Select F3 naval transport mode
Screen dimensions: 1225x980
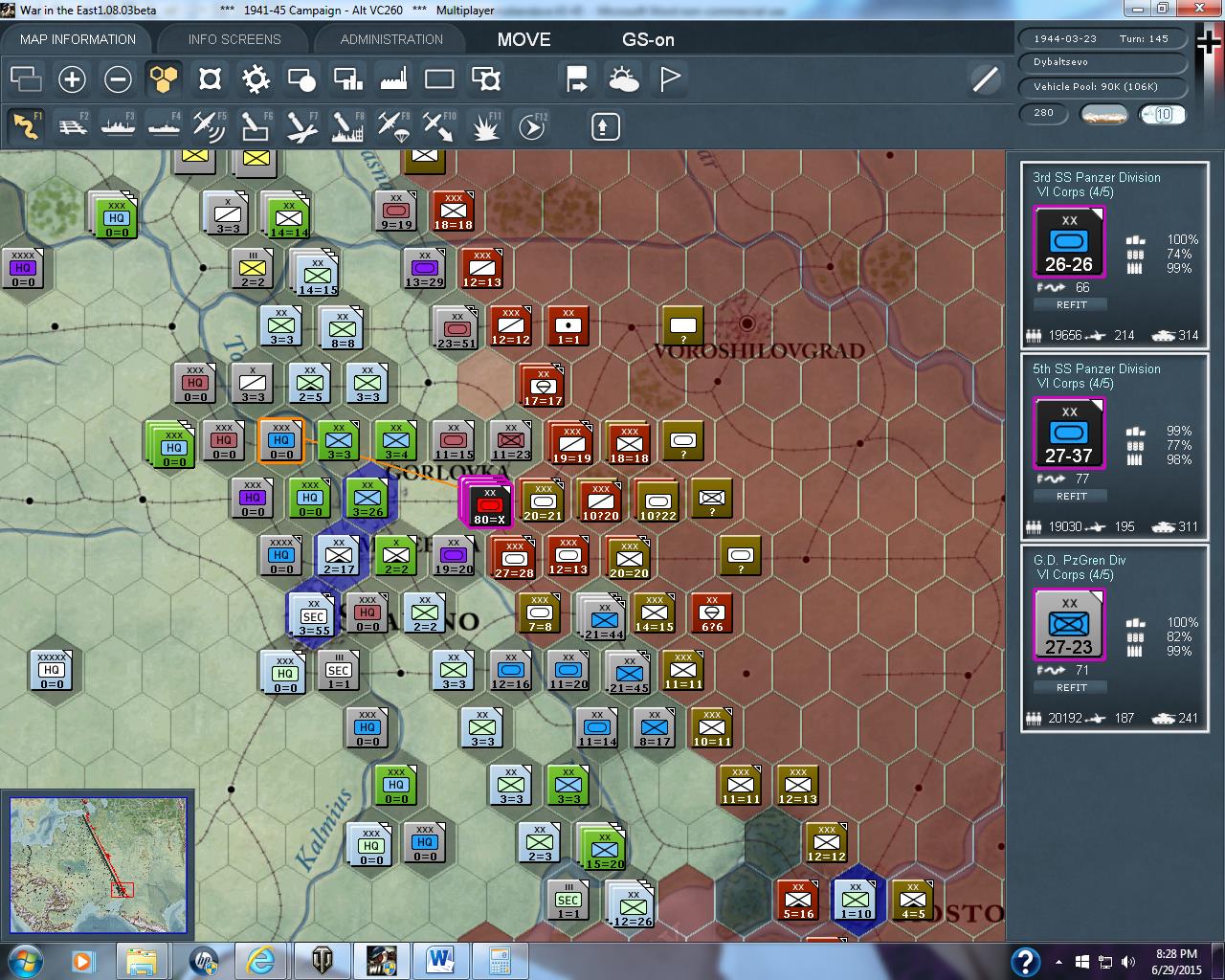[x=119, y=126]
